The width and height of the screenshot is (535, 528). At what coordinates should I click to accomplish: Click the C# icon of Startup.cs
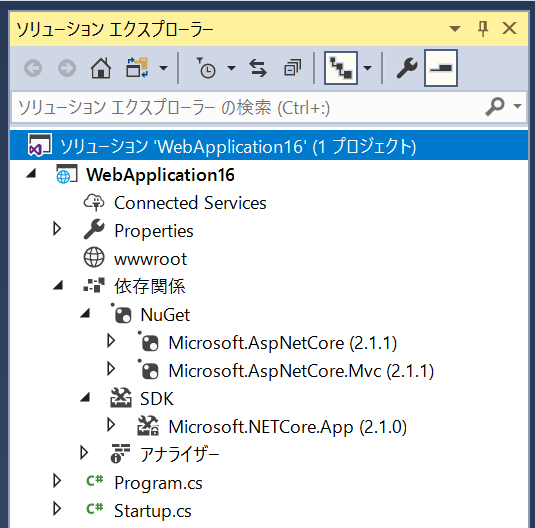click(95, 509)
